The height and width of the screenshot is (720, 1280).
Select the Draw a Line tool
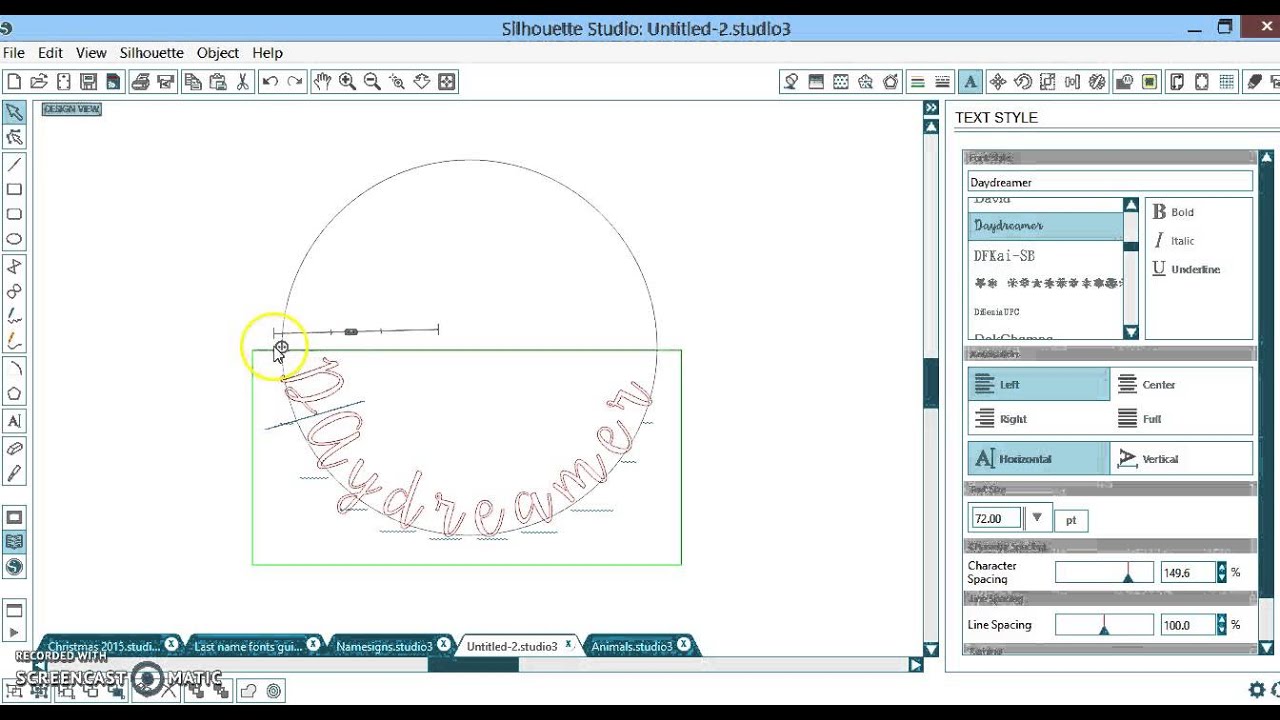click(x=14, y=164)
